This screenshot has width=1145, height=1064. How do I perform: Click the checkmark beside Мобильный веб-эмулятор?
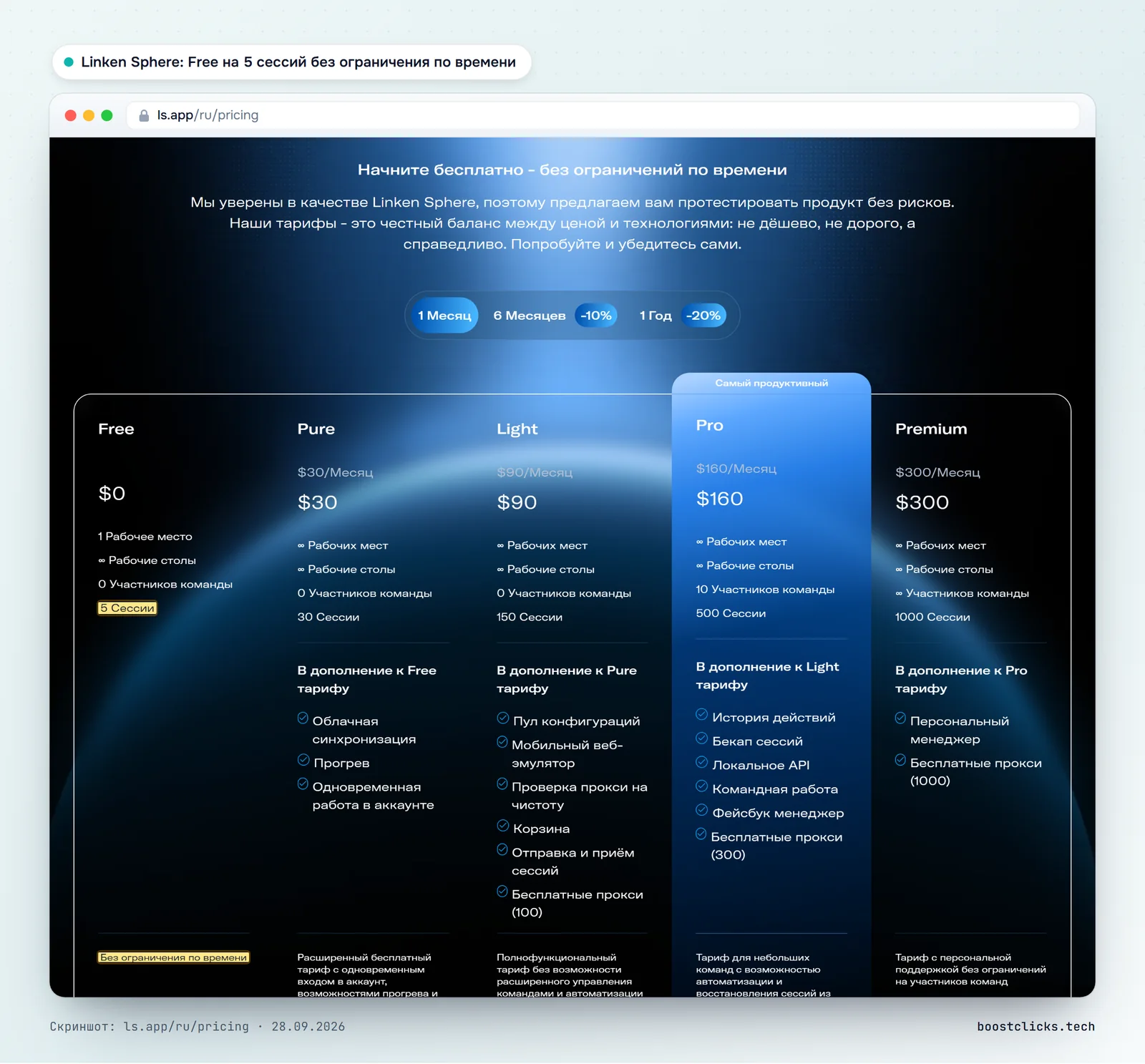(x=502, y=742)
